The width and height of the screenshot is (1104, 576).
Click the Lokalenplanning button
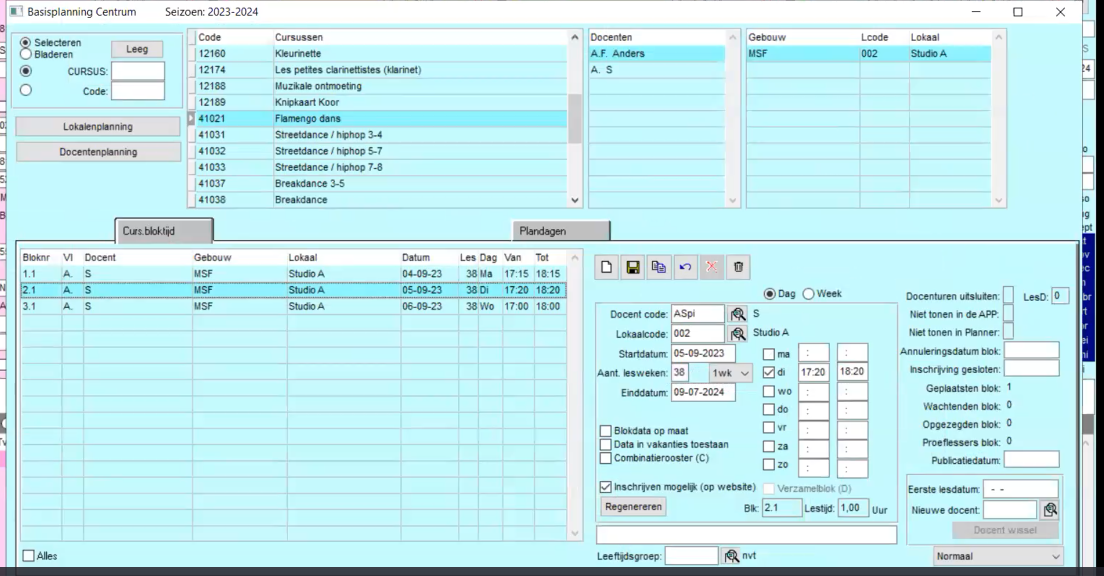pos(98,127)
